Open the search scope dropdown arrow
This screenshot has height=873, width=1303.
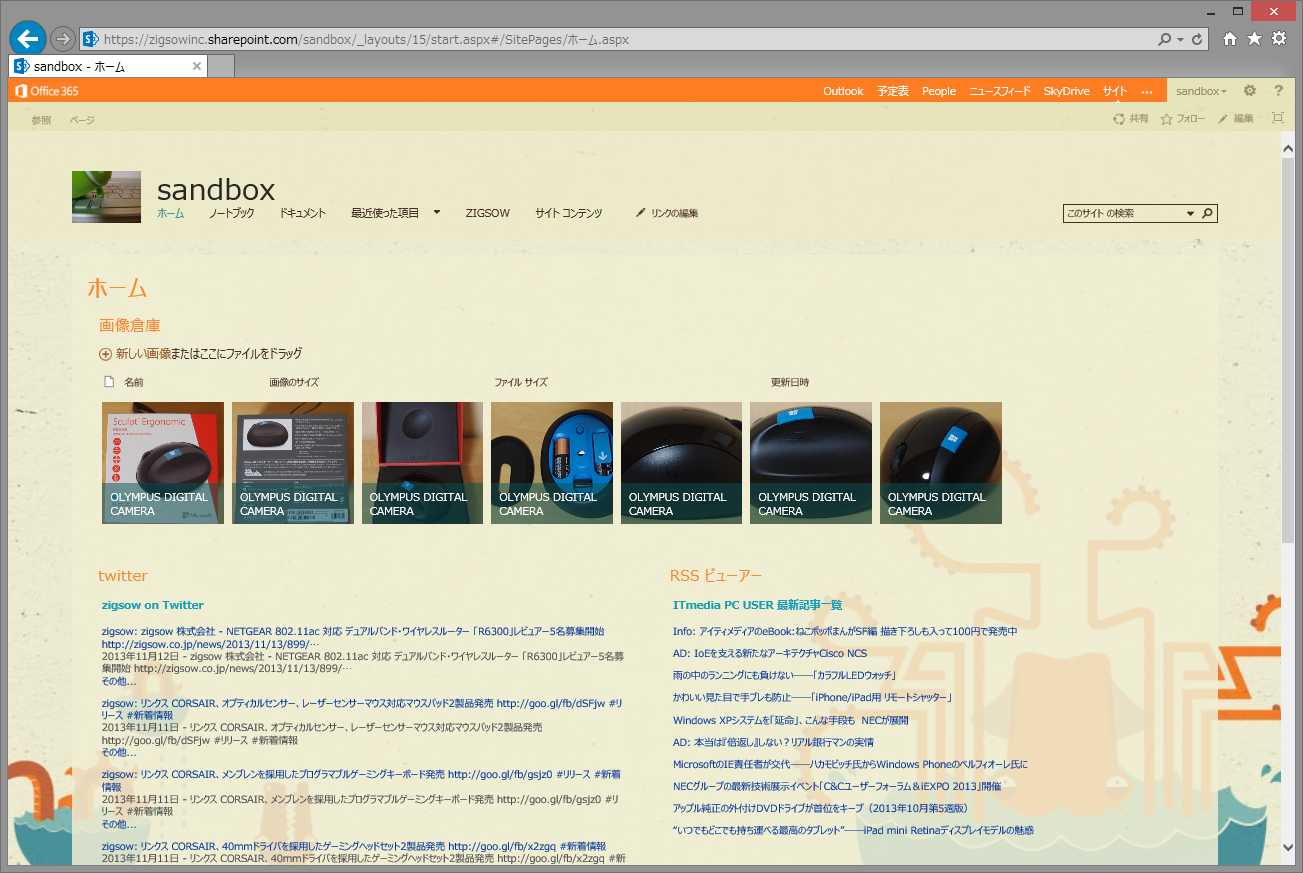[x=1190, y=213]
